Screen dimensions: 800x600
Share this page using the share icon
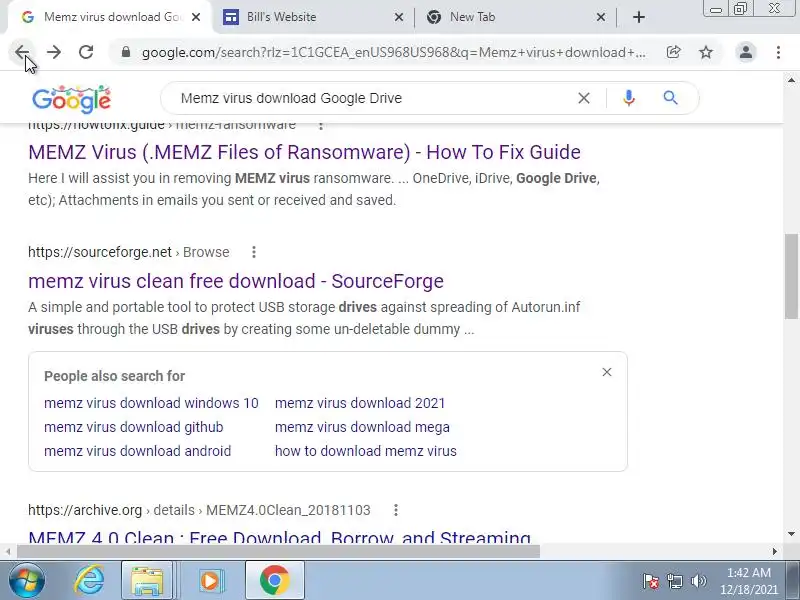[x=673, y=52]
